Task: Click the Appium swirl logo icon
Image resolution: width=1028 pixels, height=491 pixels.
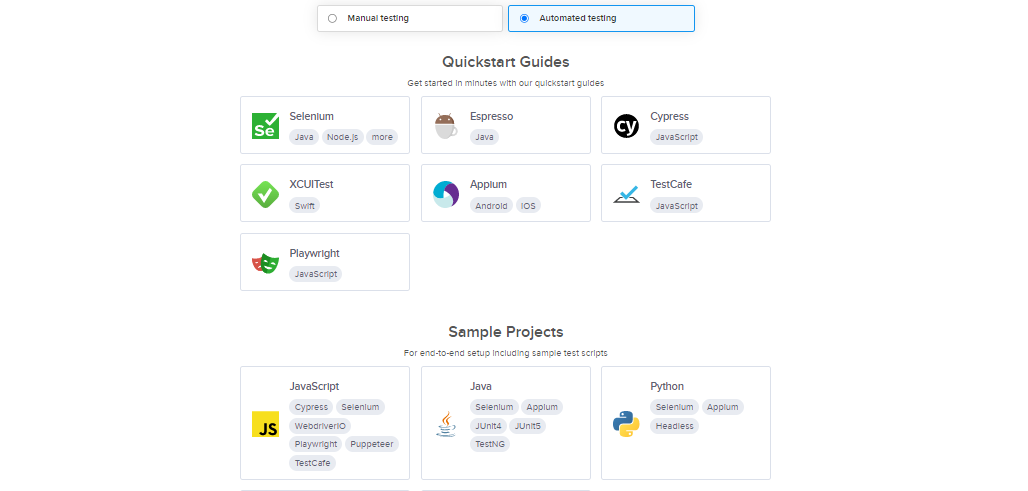Action: (x=446, y=194)
